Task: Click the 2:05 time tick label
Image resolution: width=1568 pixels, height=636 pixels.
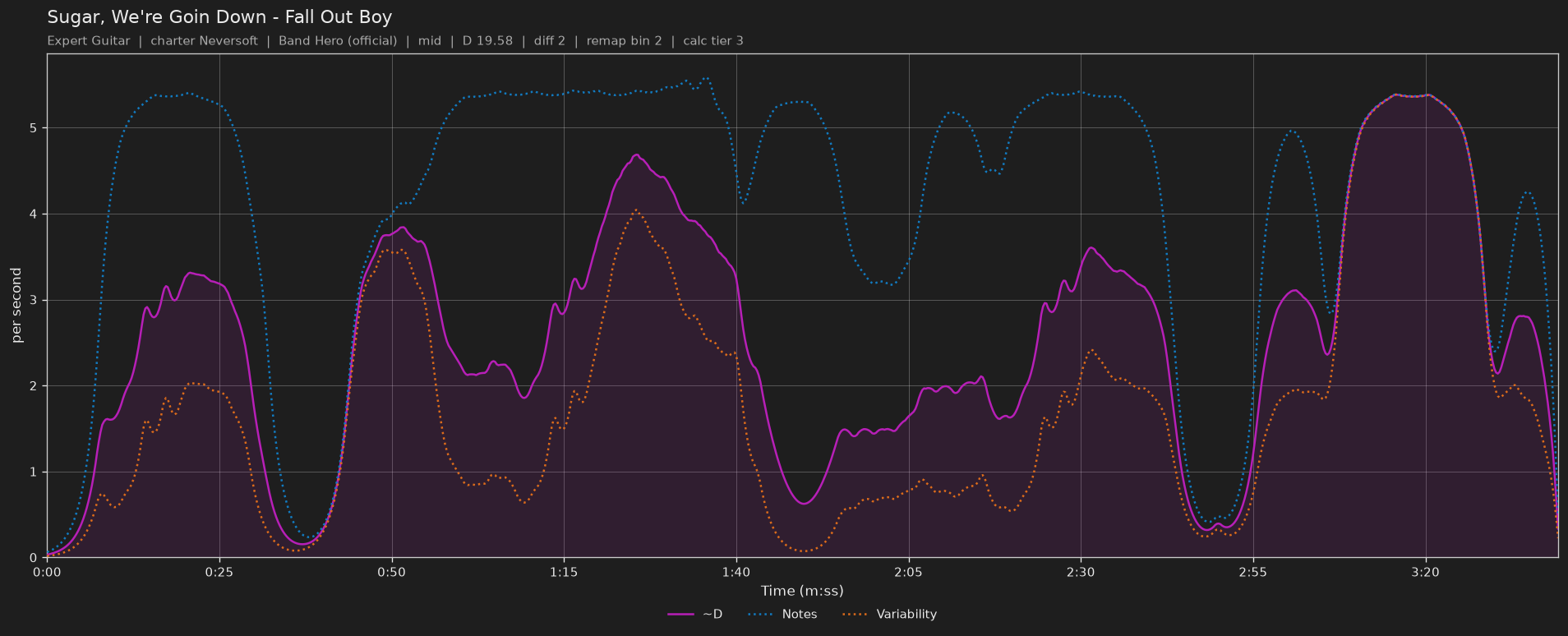Action: 908,572
